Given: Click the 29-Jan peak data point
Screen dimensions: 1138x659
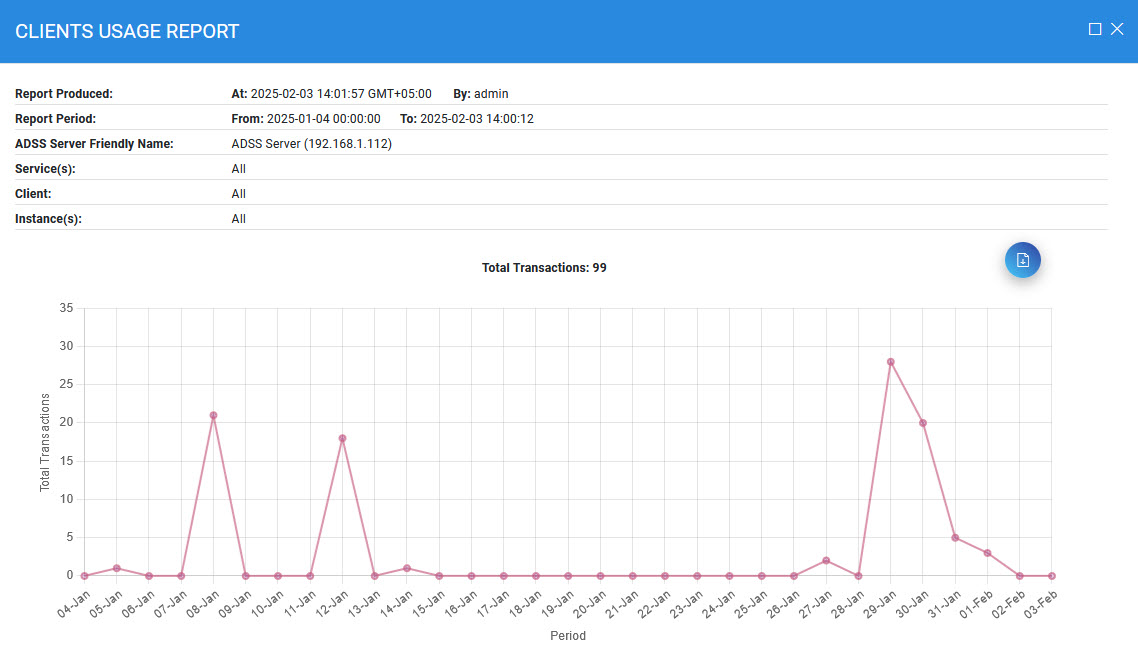Looking at the screenshot, I should (890, 362).
